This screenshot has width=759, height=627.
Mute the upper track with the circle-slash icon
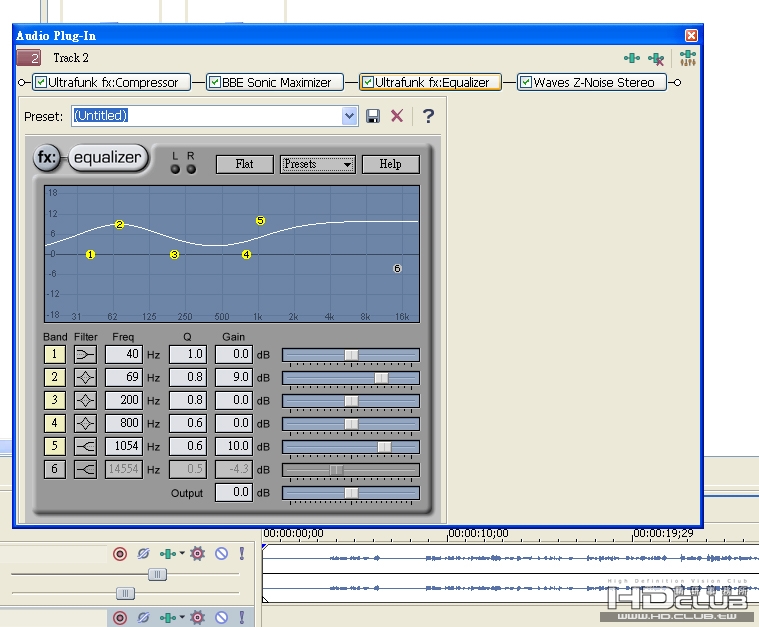222,553
